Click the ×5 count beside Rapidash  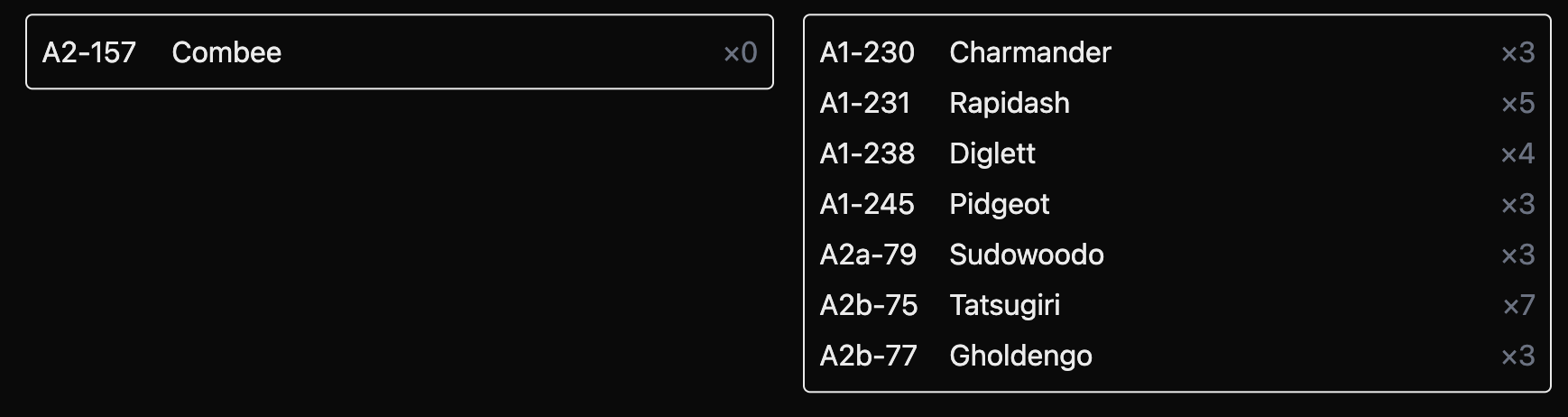(x=1517, y=104)
